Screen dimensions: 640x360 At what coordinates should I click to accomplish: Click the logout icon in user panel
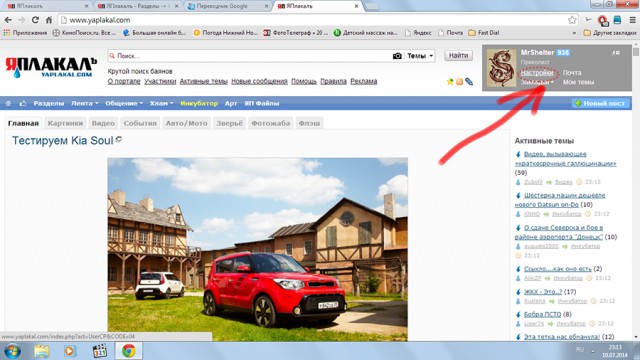click(x=616, y=53)
